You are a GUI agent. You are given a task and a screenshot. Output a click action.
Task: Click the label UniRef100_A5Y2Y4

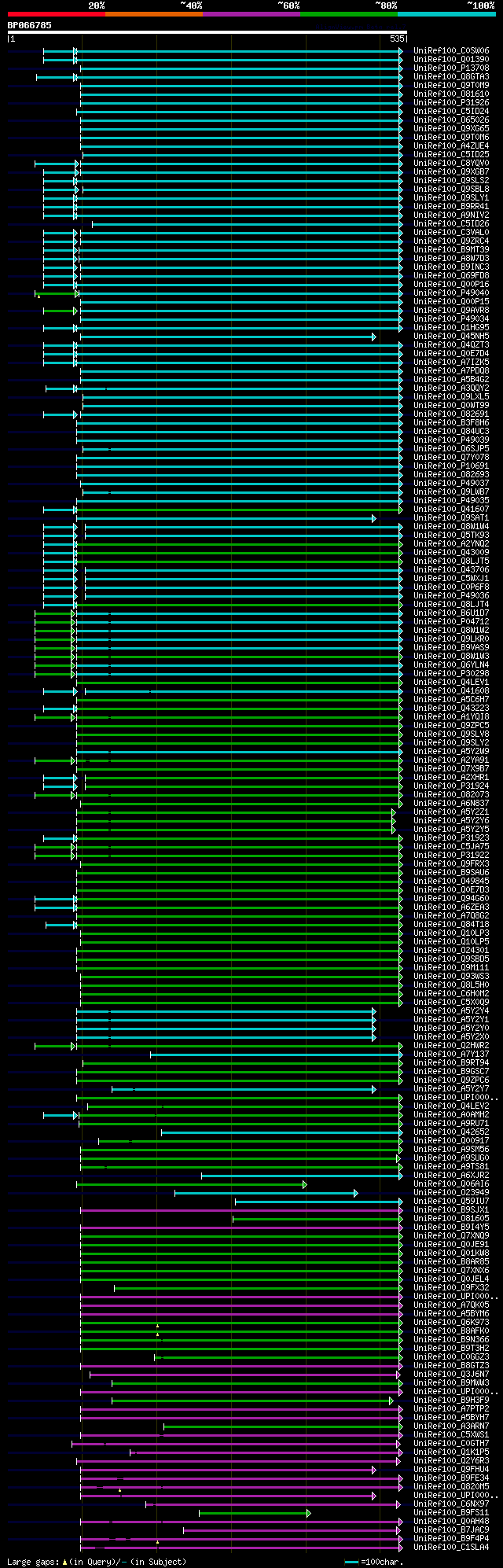[x=451, y=1011]
